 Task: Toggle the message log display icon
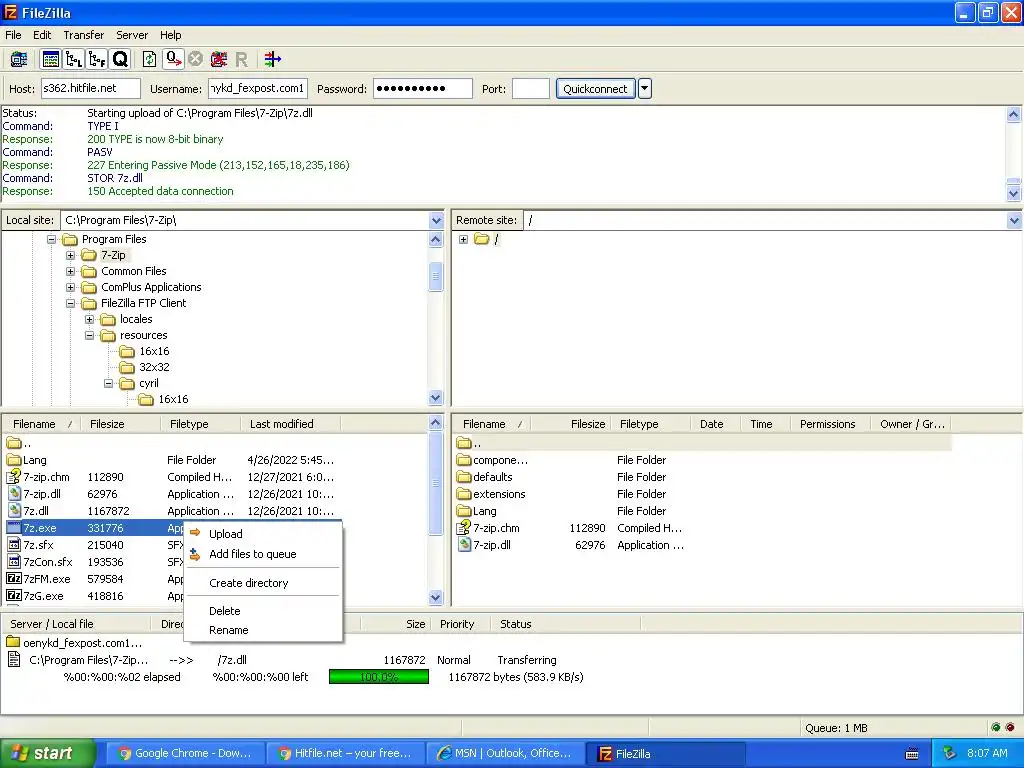(50, 59)
